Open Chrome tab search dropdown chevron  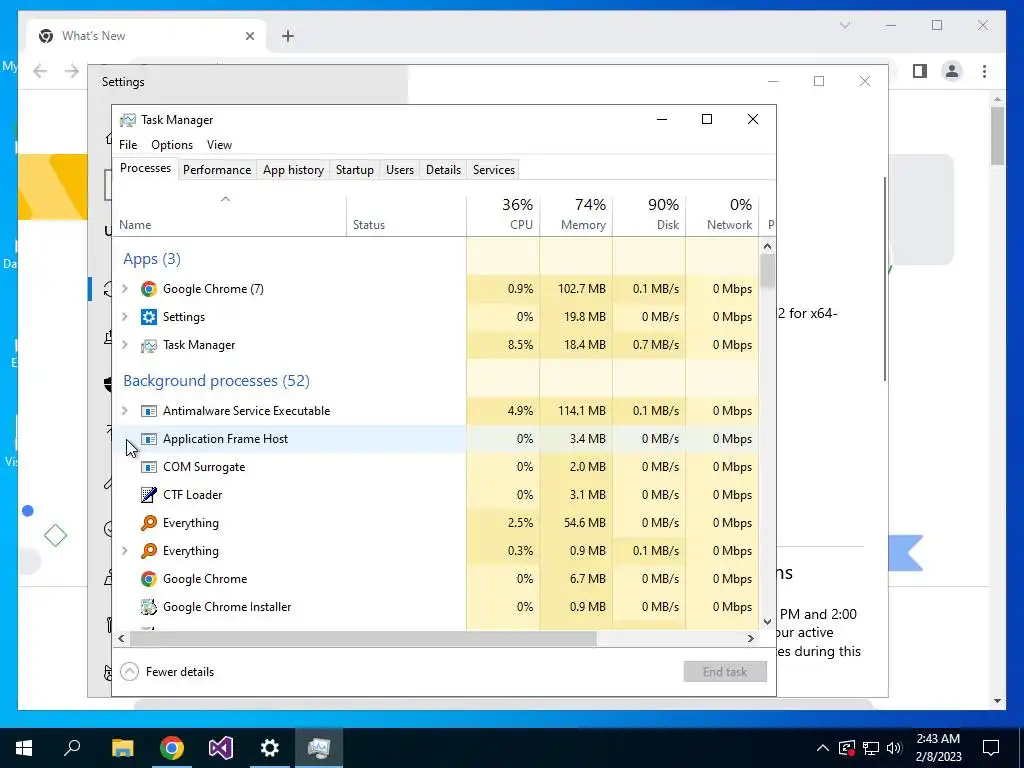click(844, 25)
